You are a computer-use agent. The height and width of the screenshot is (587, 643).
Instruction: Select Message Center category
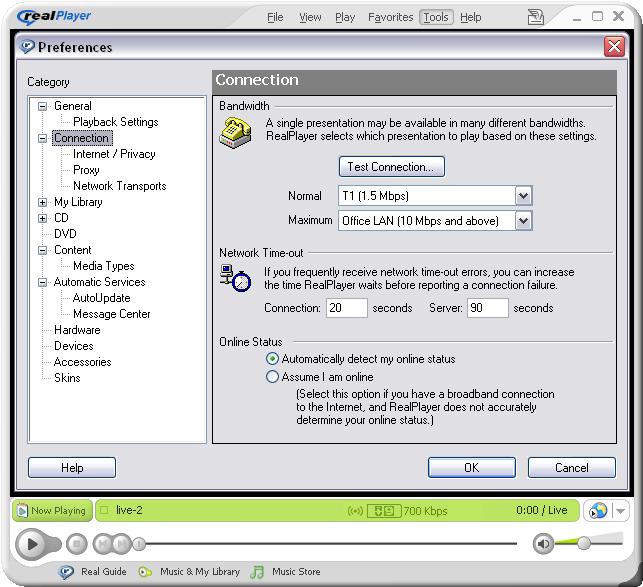click(x=112, y=314)
